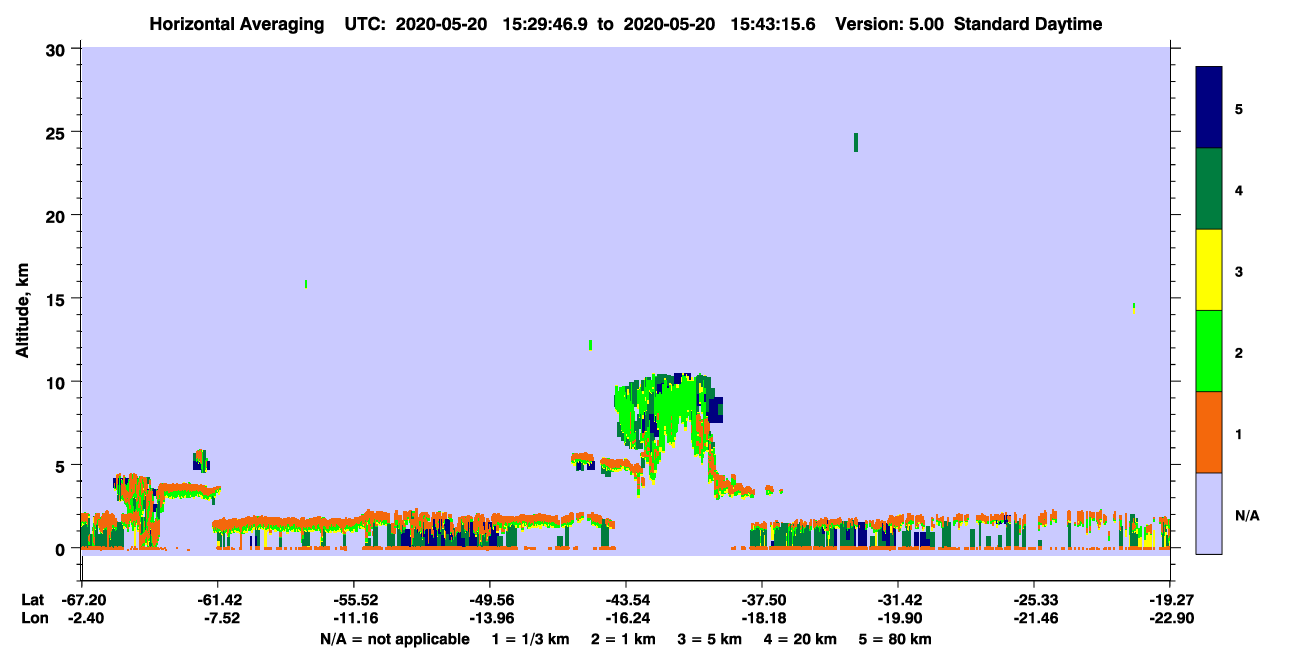Click the yellow colorbar segment labeled 3

pos(1209,270)
